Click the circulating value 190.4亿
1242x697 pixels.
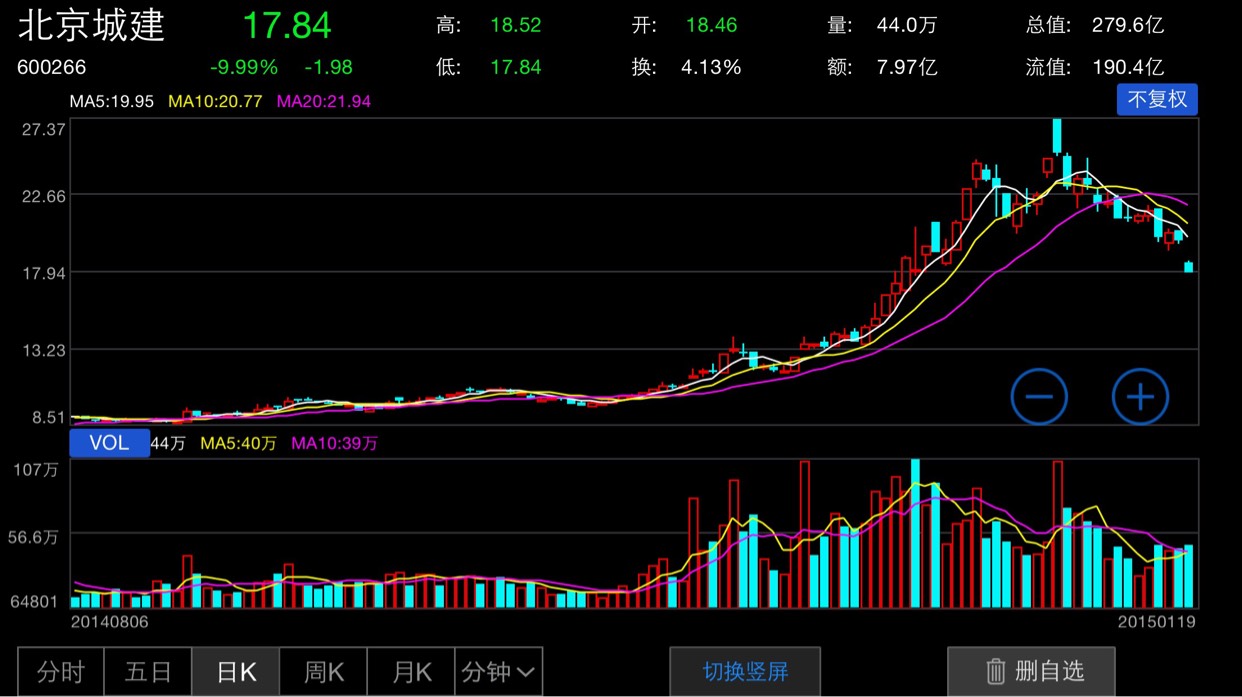(1128, 68)
